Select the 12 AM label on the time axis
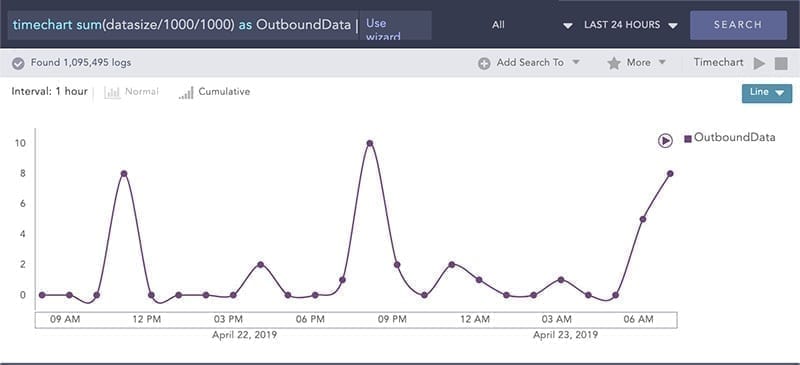This screenshot has width=800, height=365. pyautogui.click(x=474, y=320)
